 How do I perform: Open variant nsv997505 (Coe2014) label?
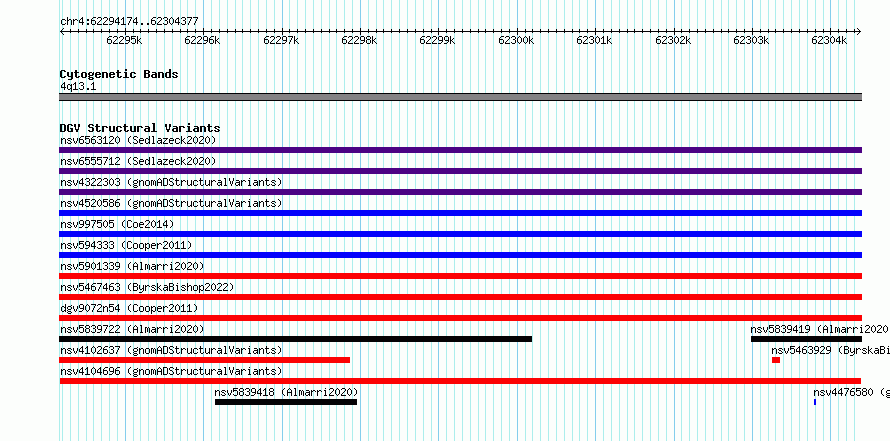tap(117, 224)
